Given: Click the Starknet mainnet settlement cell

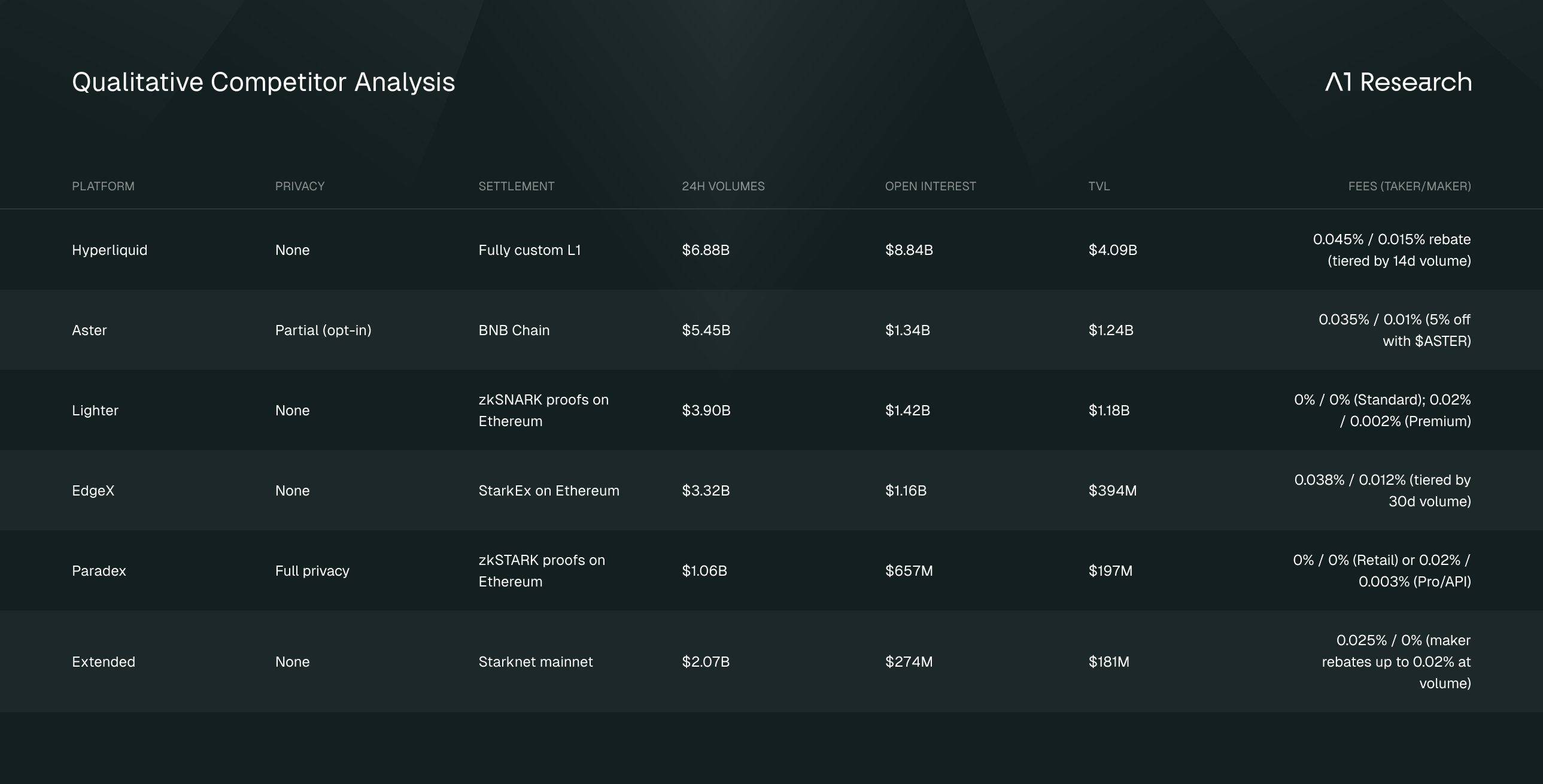Looking at the screenshot, I should (535, 662).
